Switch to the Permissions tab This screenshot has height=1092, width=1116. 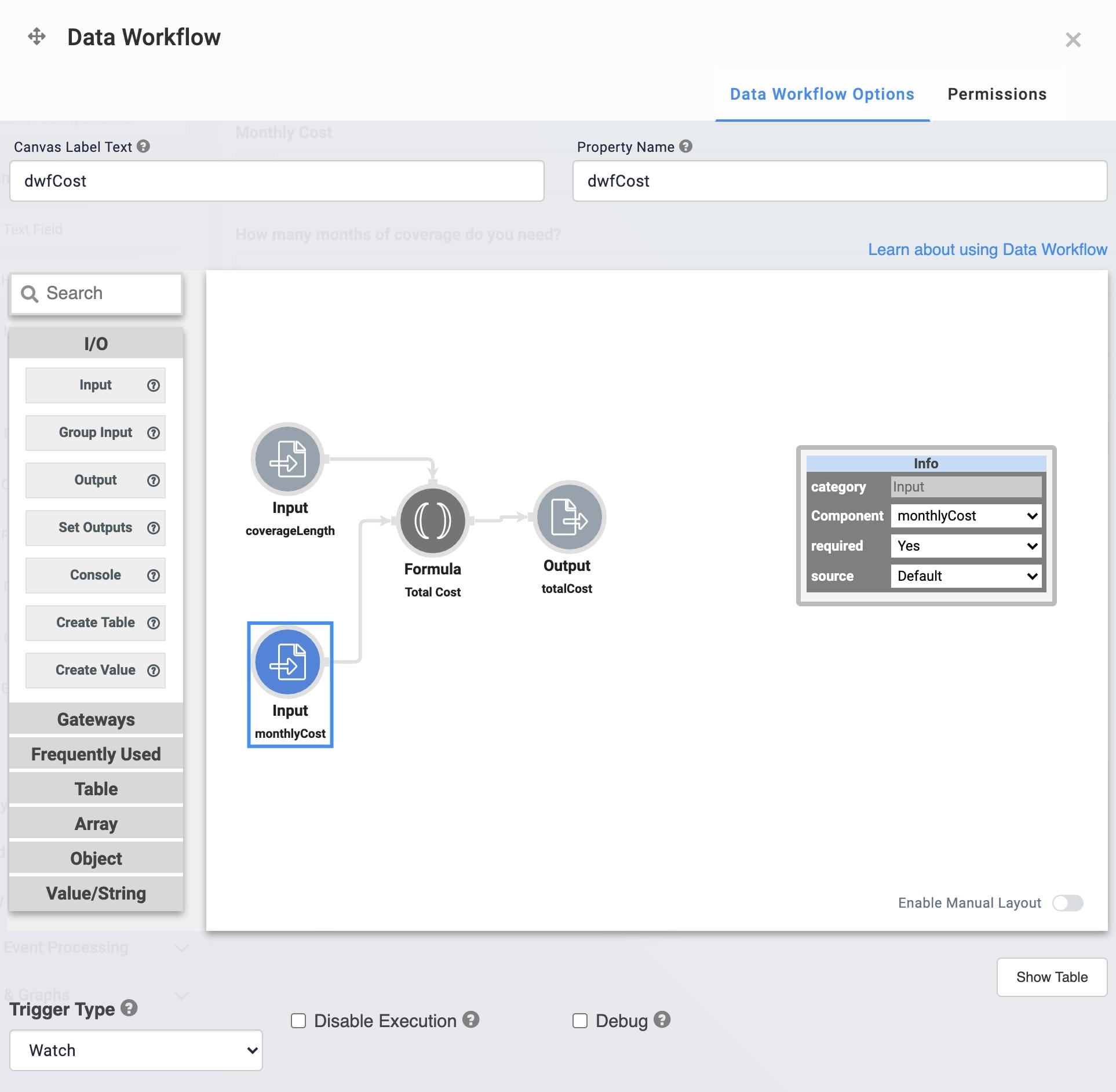coord(997,94)
